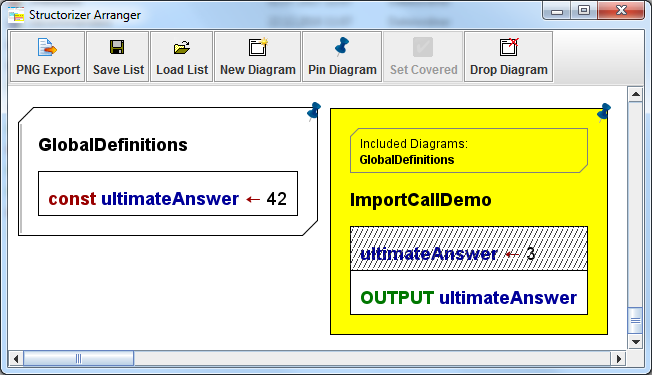Click the Drop Diagram button
Screen dimensions: 652x375
tap(509, 57)
